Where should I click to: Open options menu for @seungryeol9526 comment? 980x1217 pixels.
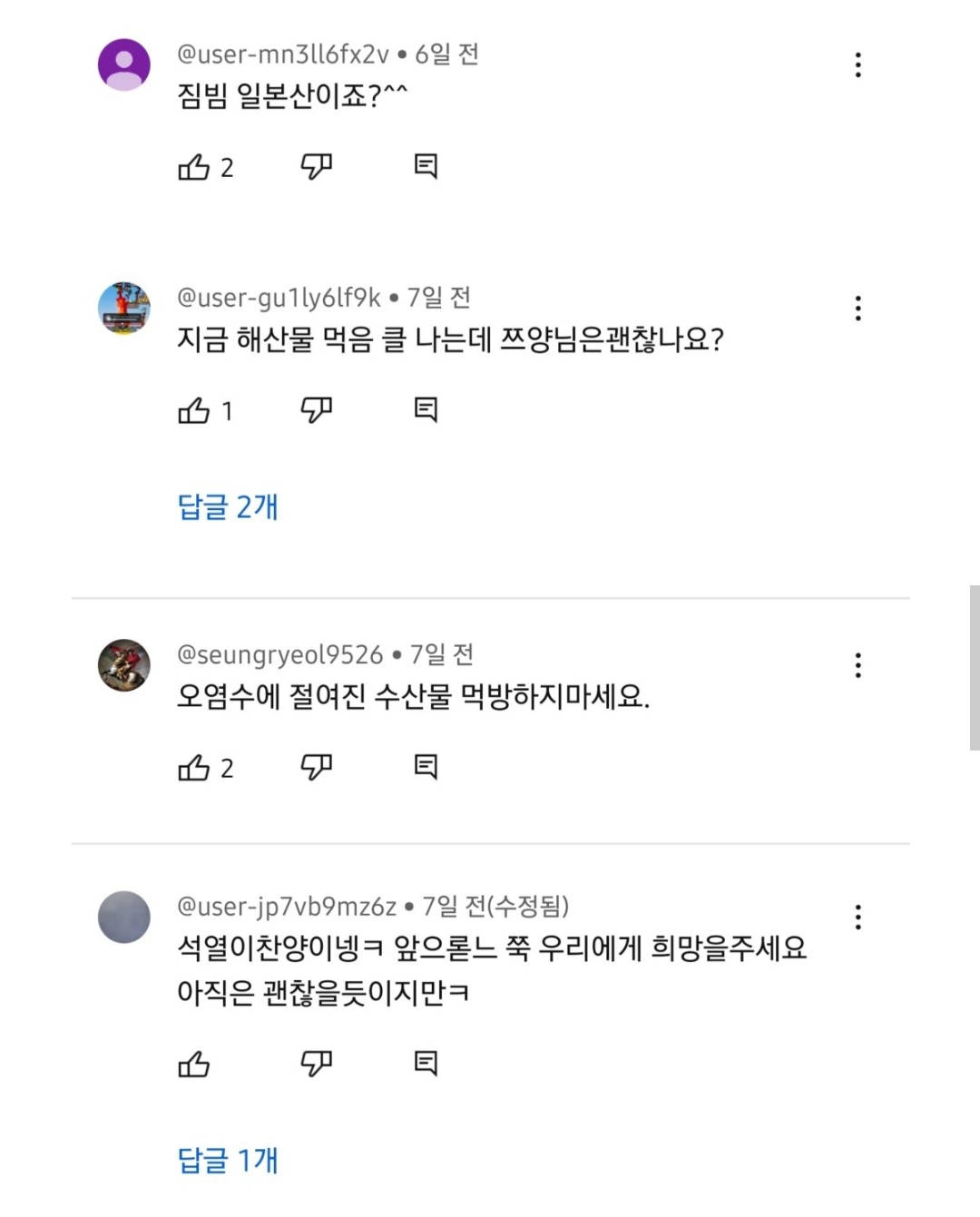[x=857, y=665]
